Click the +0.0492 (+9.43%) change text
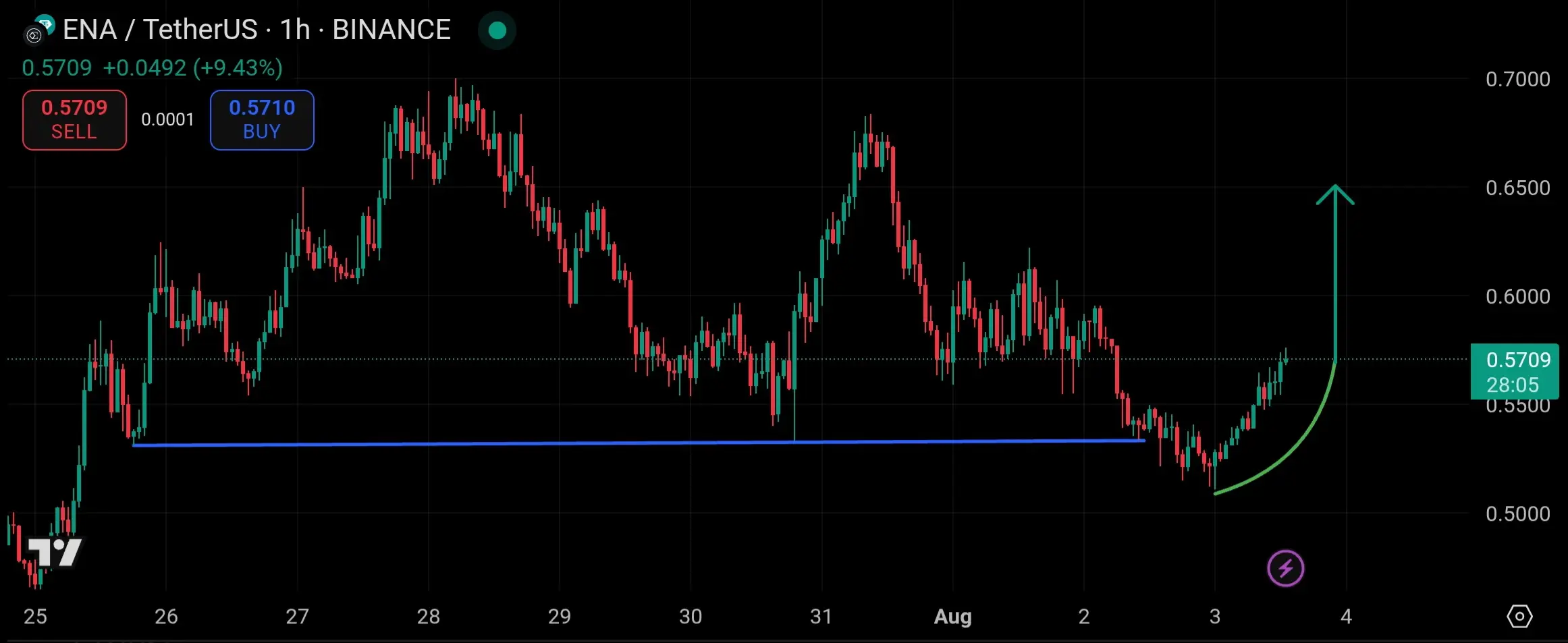This screenshot has height=643, width=1568. [192, 68]
